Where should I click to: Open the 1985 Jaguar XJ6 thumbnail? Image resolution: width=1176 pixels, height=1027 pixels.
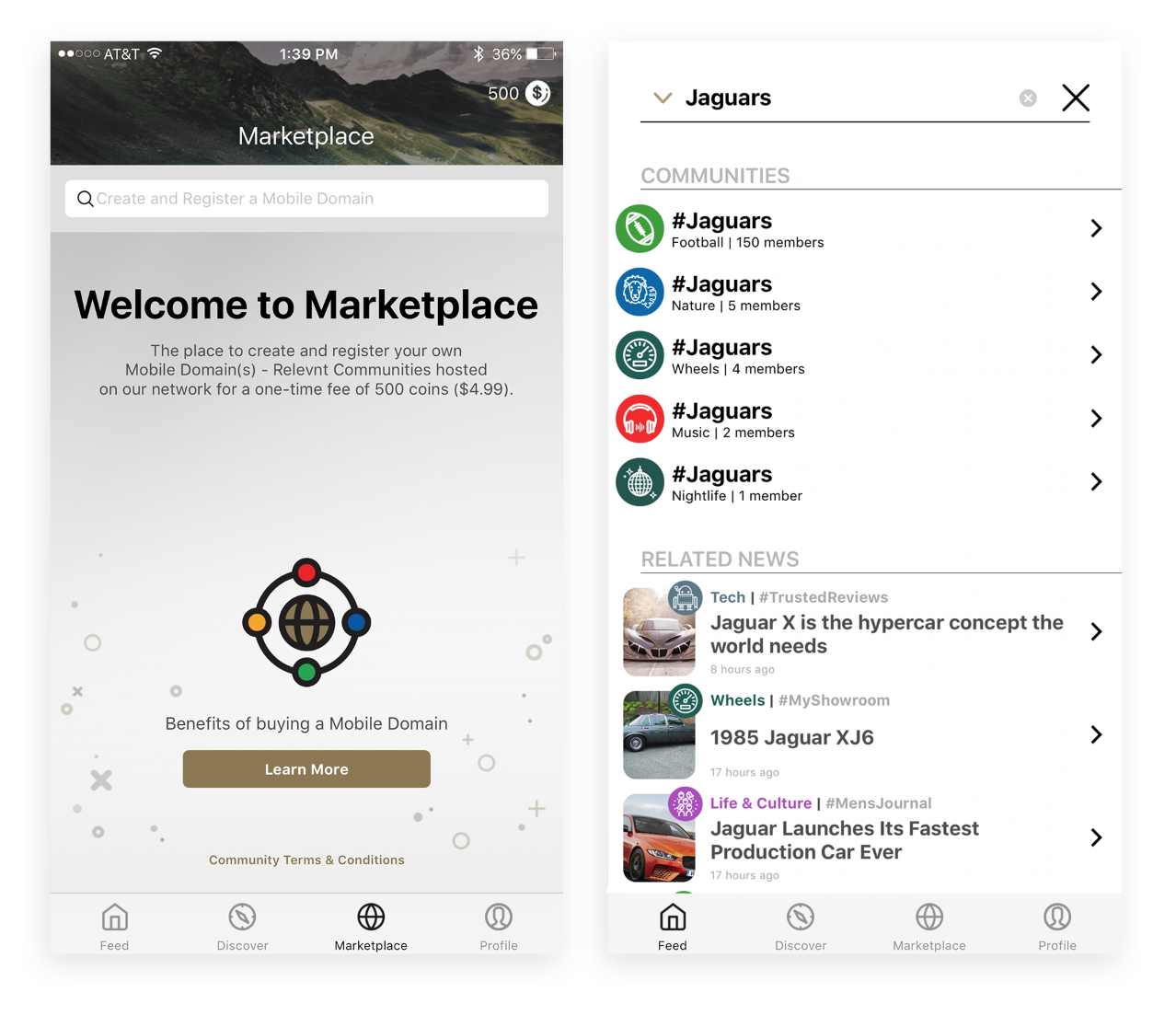pyautogui.click(x=659, y=735)
